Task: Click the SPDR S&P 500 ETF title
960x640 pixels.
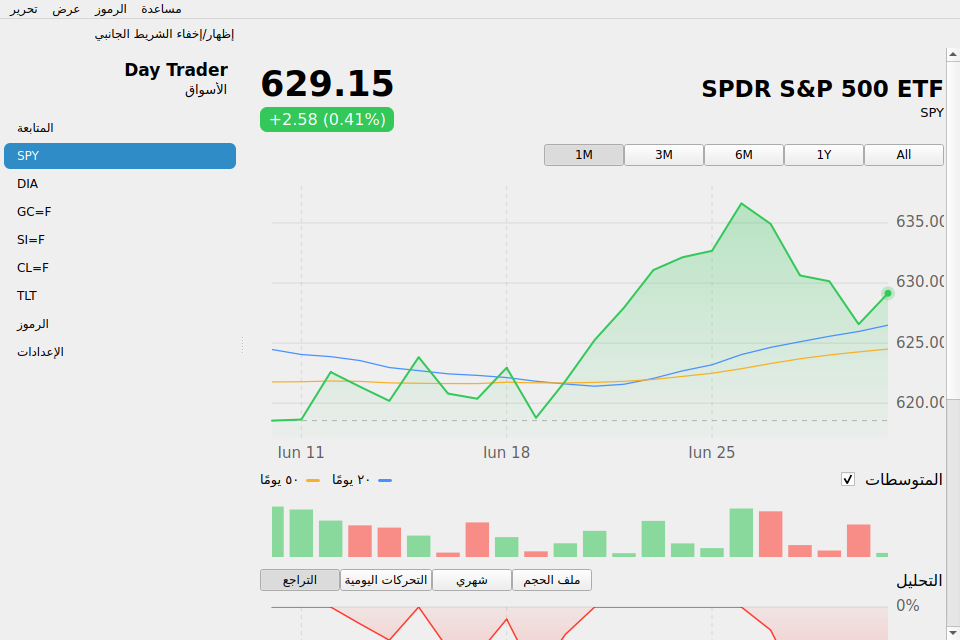Action: pos(822,89)
